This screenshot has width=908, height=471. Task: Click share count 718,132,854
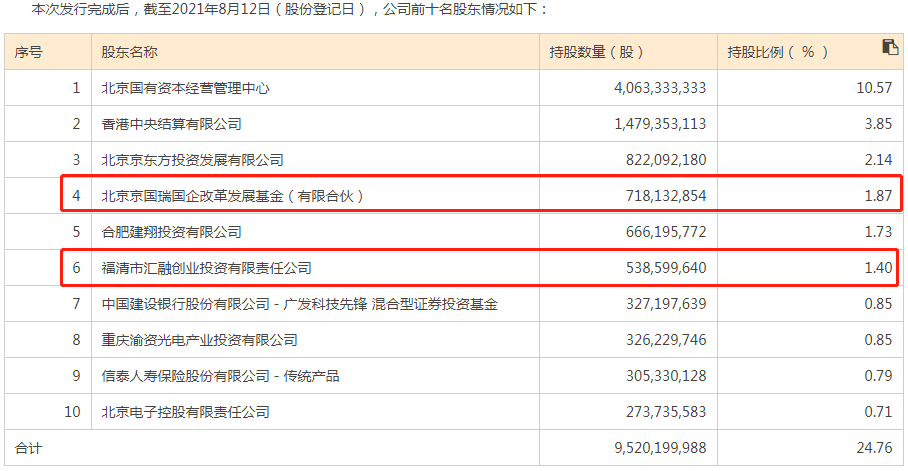[x=666, y=196]
